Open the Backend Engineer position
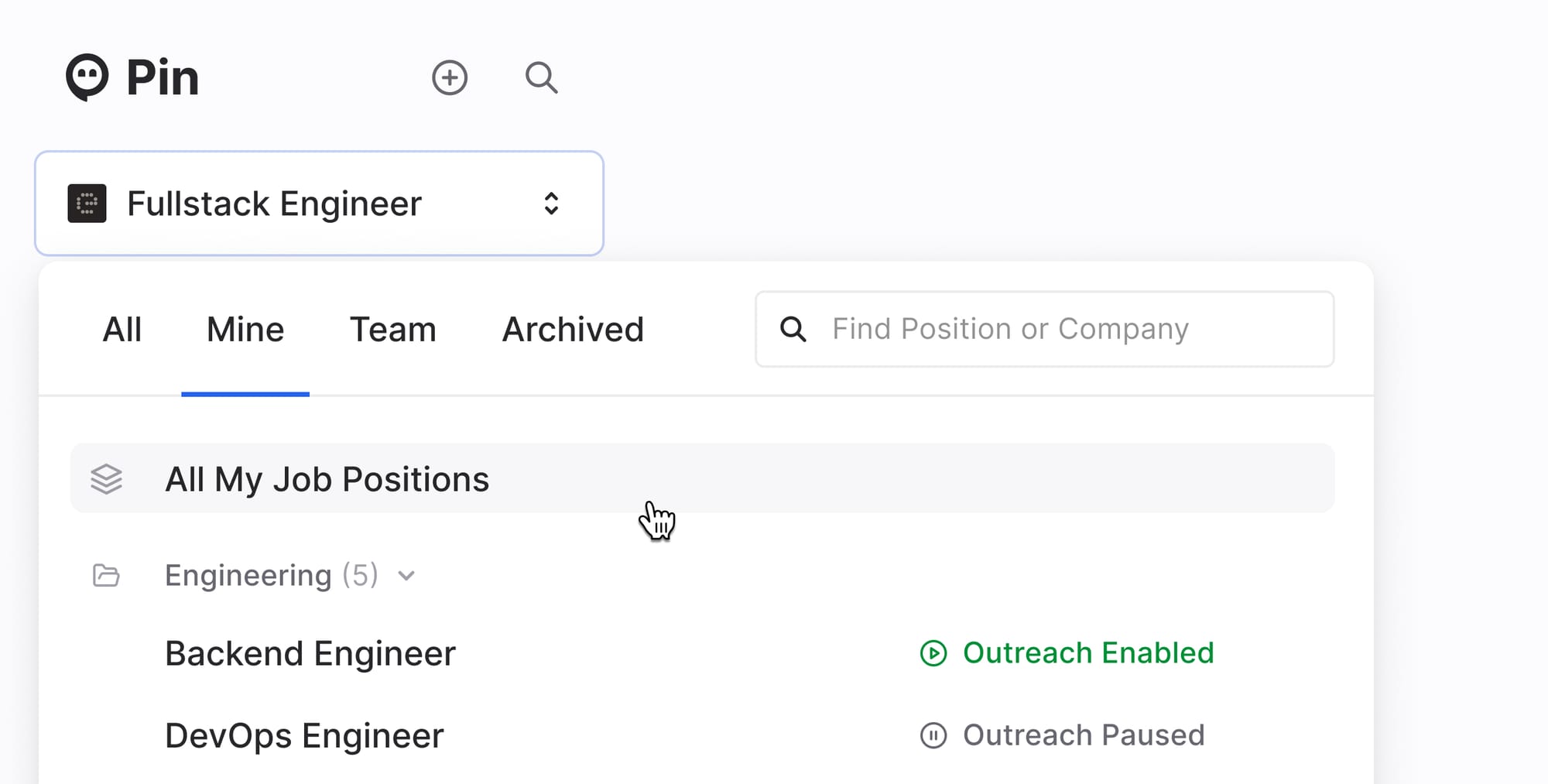The height and width of the screenshot is (784, 1548). pos(310,652)
